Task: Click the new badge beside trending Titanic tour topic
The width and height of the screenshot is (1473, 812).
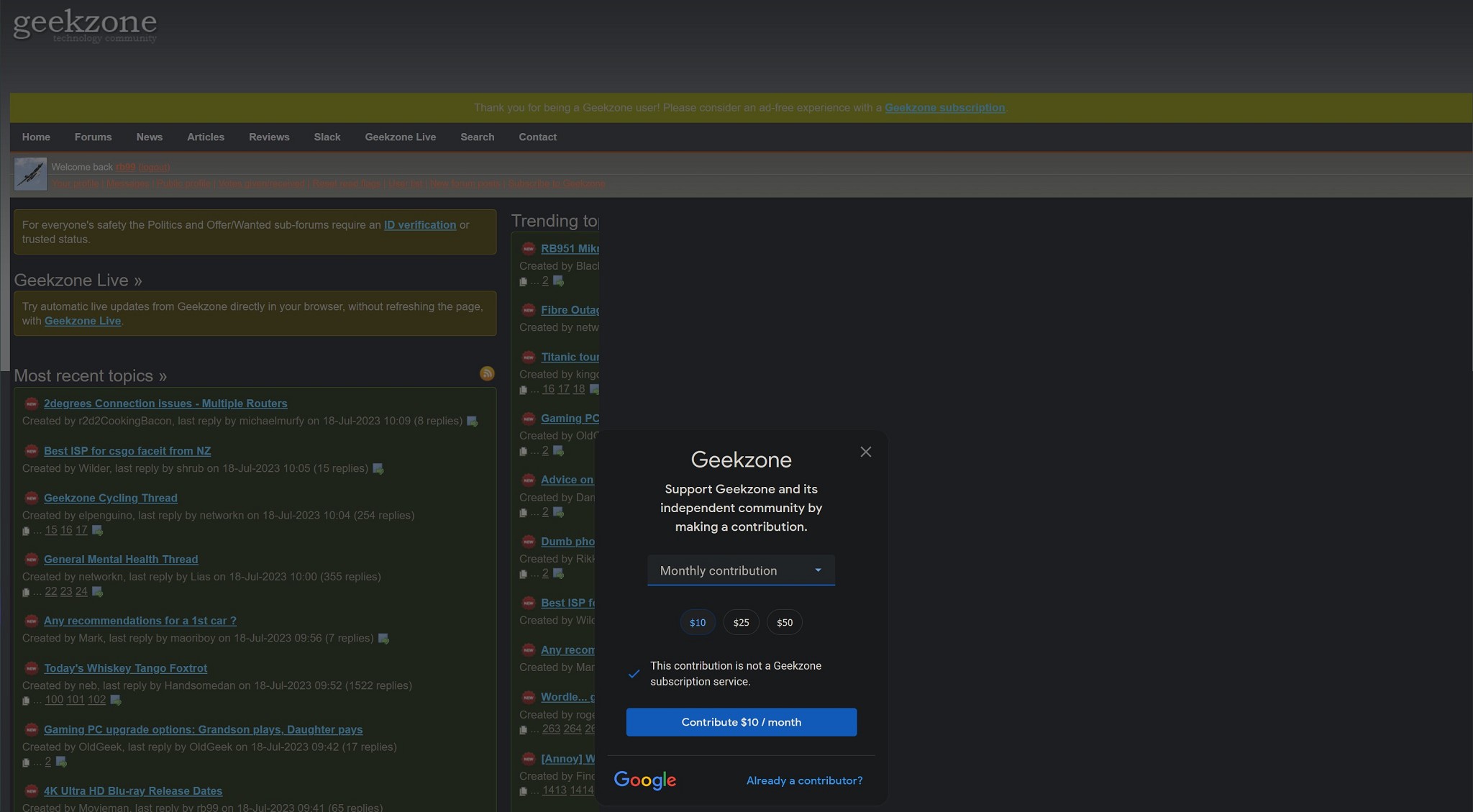Action: click(x=529, y=357)
